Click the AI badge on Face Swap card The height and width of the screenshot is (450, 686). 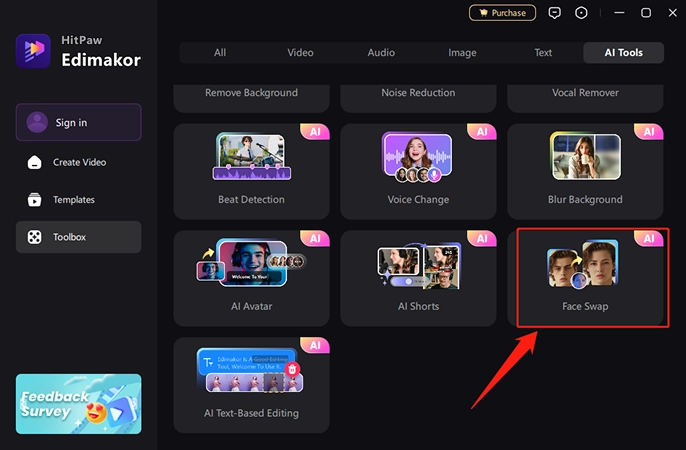649,238
